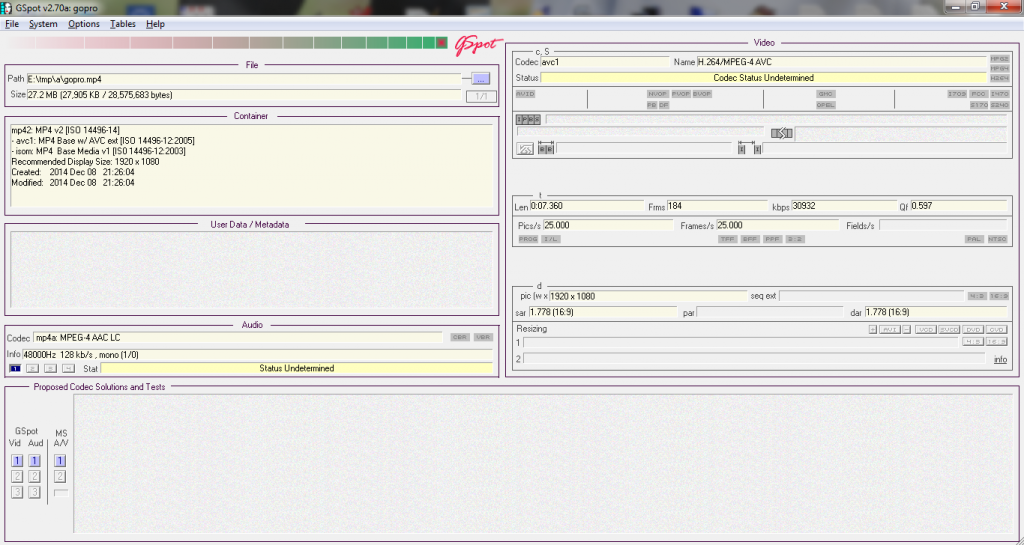The width and height of the screenshot is (1024, 545).
Task: Toggle the 16:9 indicator beside seq ext
Action: click(998, 296)
